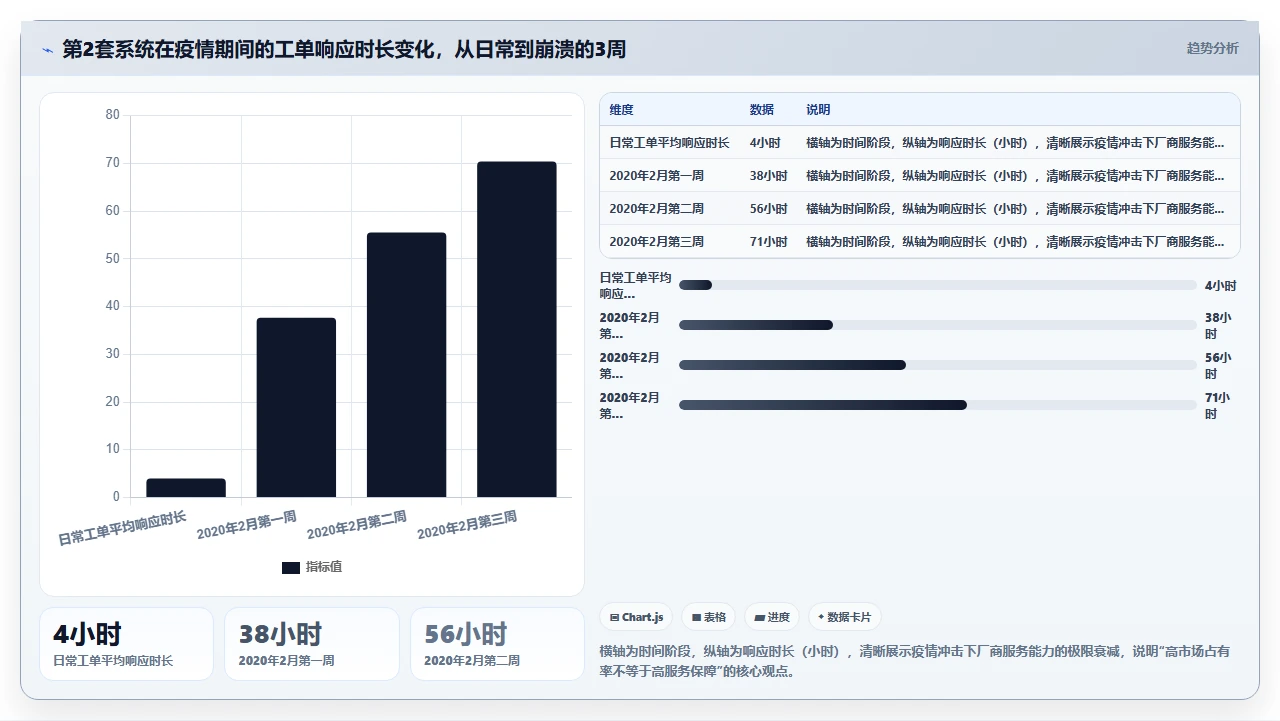Click the 趋势分析 label in header
1280x721 pixels.
click(x=1212, y=48)
